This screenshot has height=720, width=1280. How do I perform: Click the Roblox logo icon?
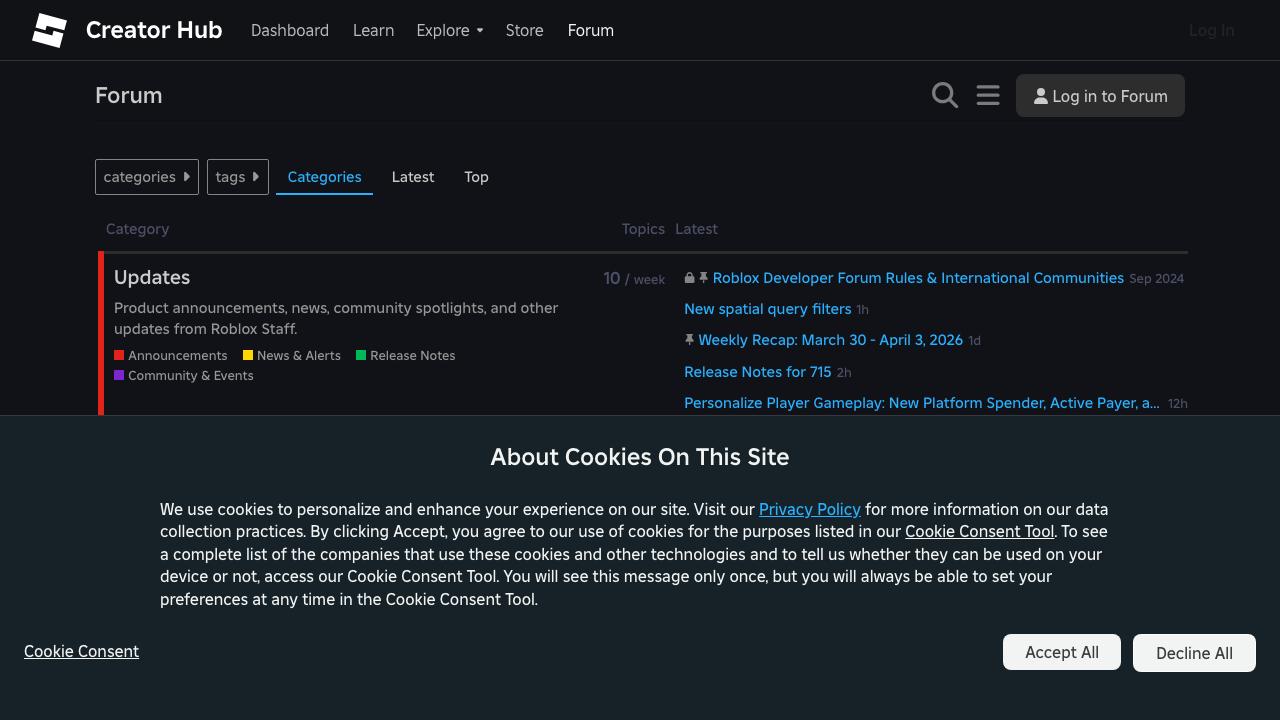(x=49, y=30)
